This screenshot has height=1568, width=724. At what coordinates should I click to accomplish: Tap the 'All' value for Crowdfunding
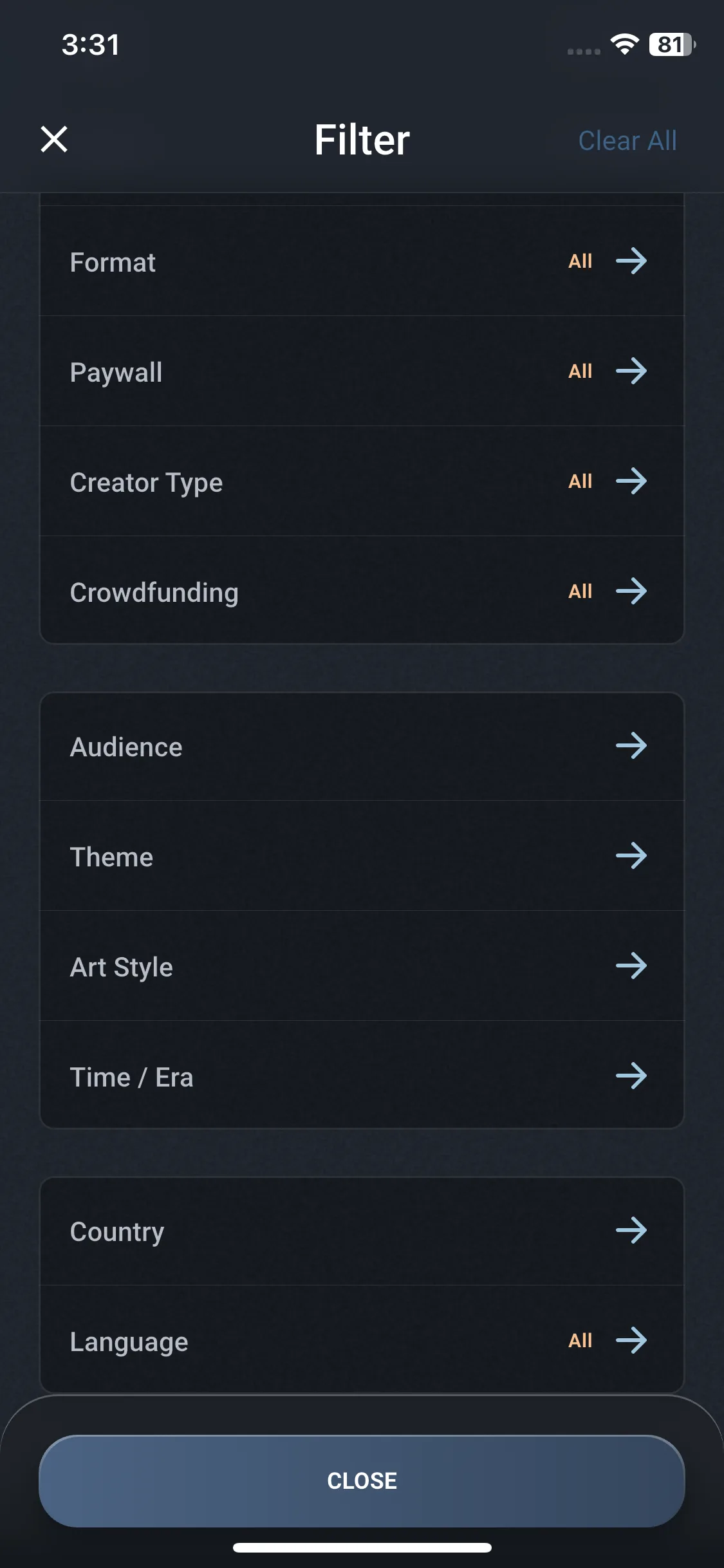click(x=580, y=592)
